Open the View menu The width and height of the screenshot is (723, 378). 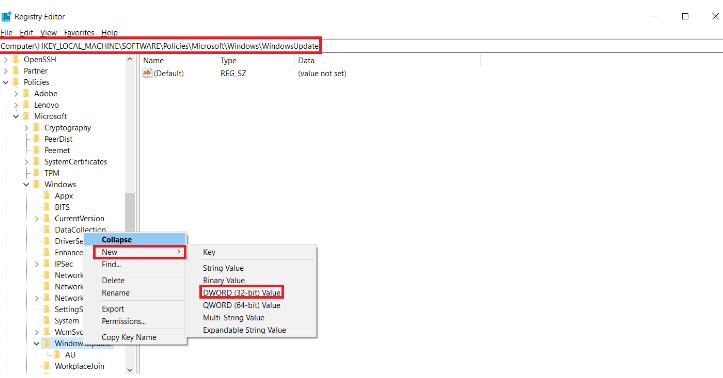click(48, 32)
